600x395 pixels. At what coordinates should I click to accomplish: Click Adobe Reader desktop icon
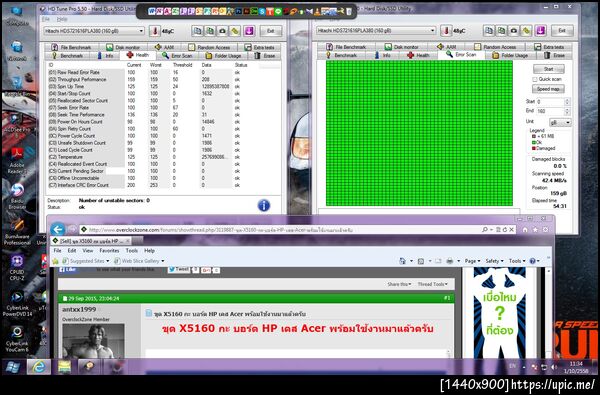[x=17, y=161]
